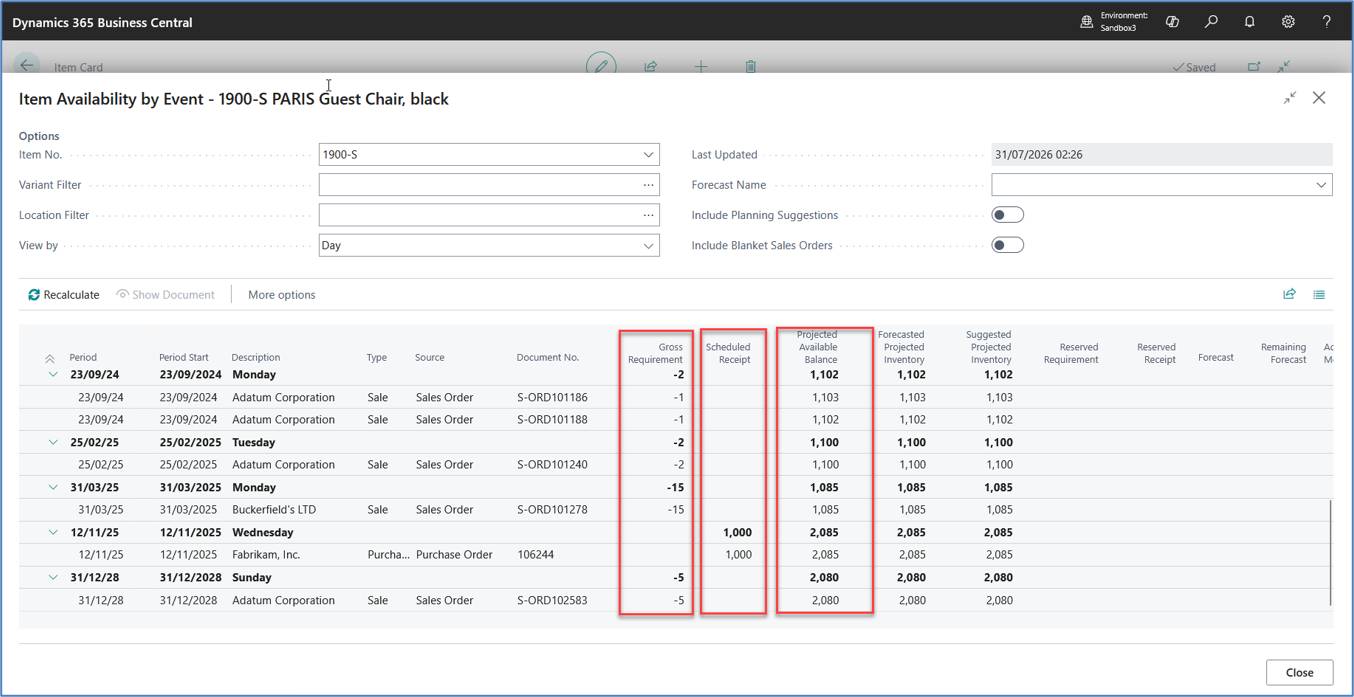The width and height of the screenshot is (1354, 697).
Task: Click Recalculate action
Action: pos(63,294)
